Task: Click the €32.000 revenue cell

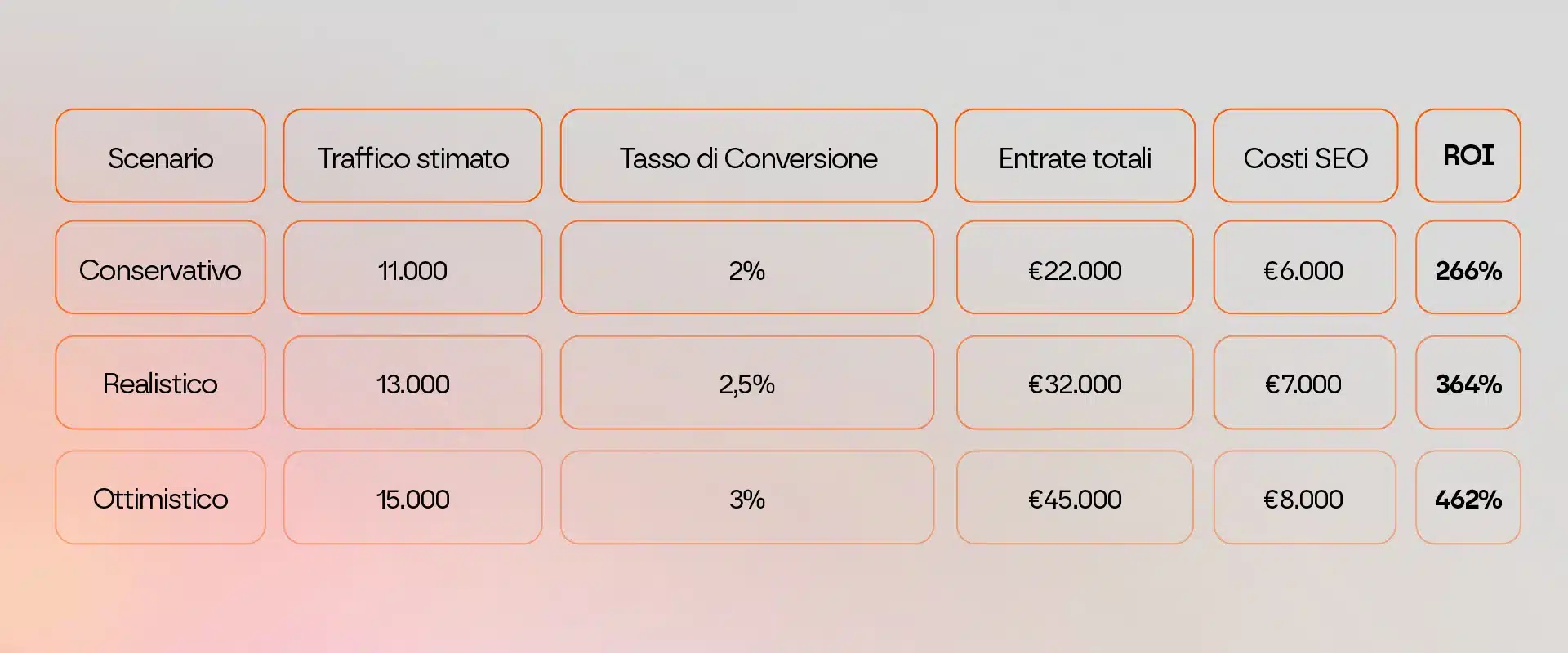Action: coord(1075,383)
